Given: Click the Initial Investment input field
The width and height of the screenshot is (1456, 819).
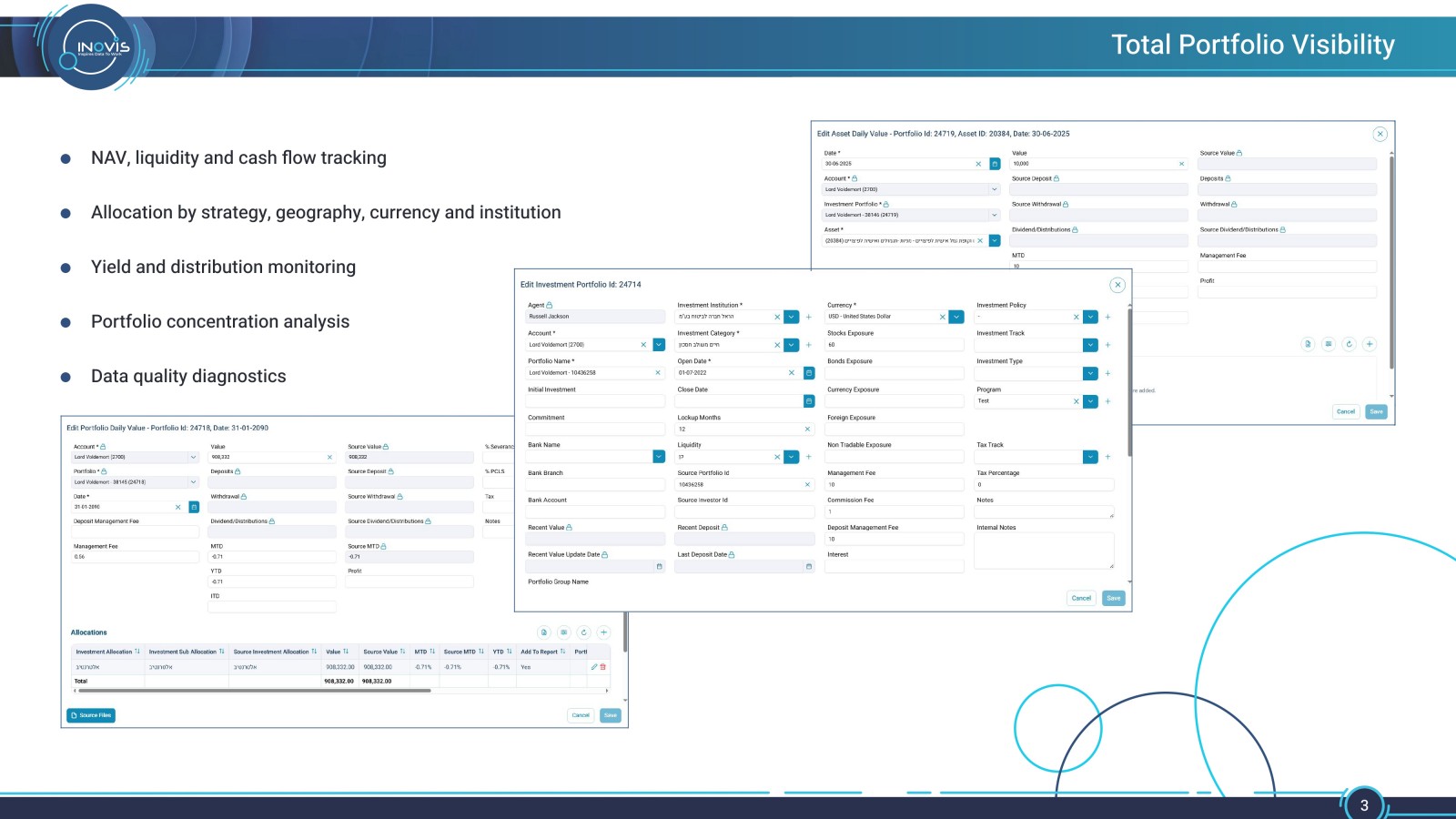Looking at the screenshot, I should 596,401.
